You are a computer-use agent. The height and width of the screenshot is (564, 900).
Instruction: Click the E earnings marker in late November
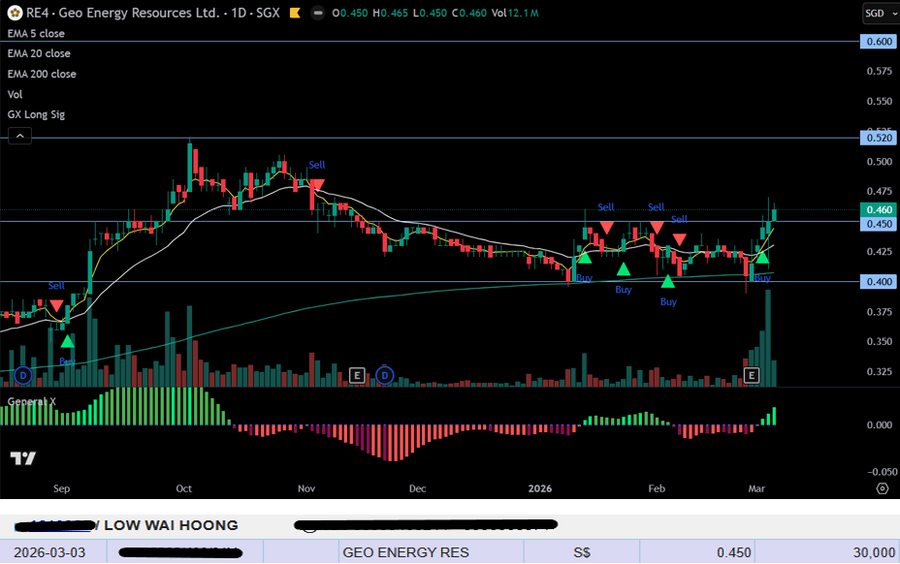click(x=357, y=376)
